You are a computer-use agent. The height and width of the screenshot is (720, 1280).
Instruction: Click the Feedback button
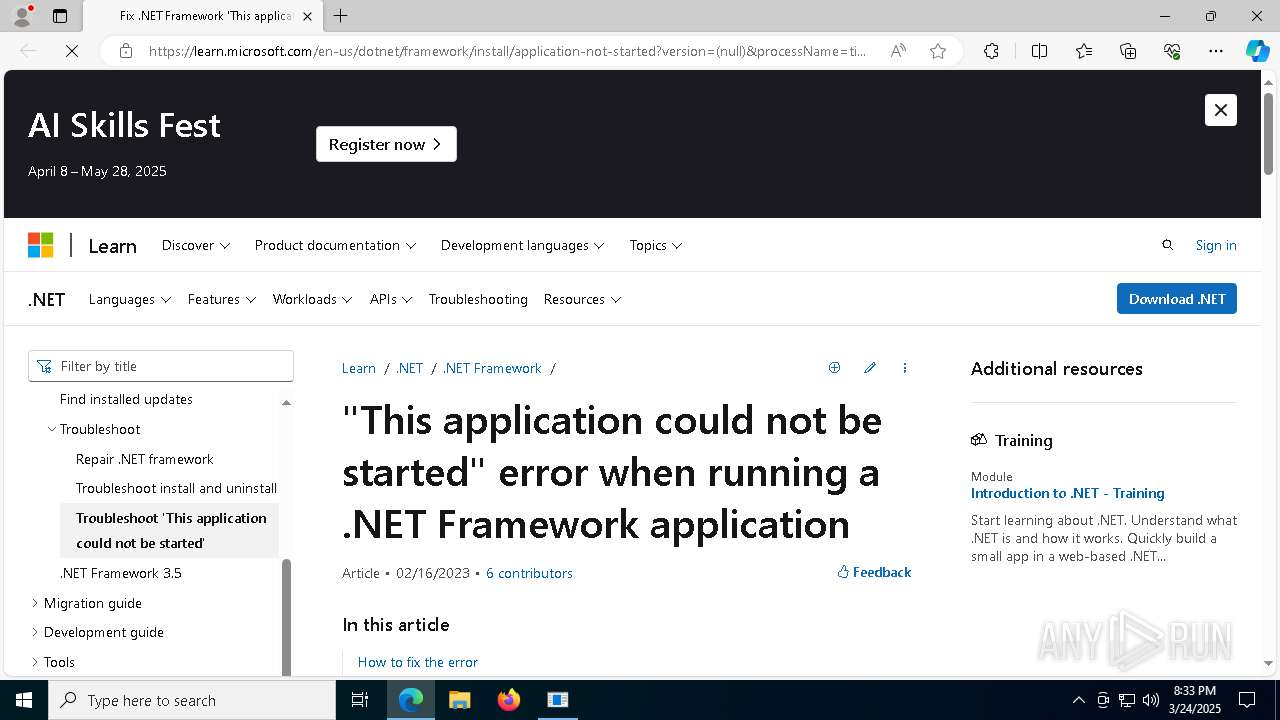point(874,572)
